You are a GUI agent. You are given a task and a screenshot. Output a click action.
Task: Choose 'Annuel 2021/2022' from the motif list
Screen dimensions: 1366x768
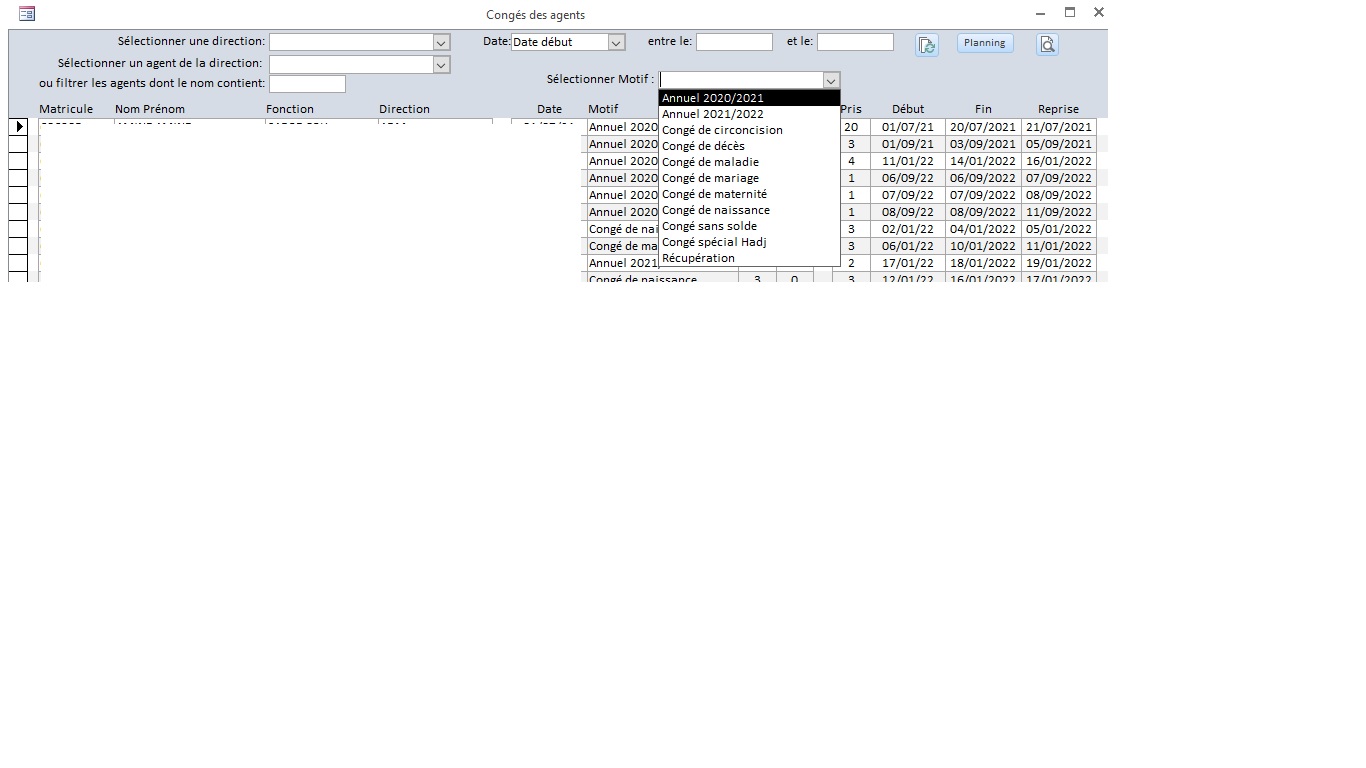tap(749, 114)
